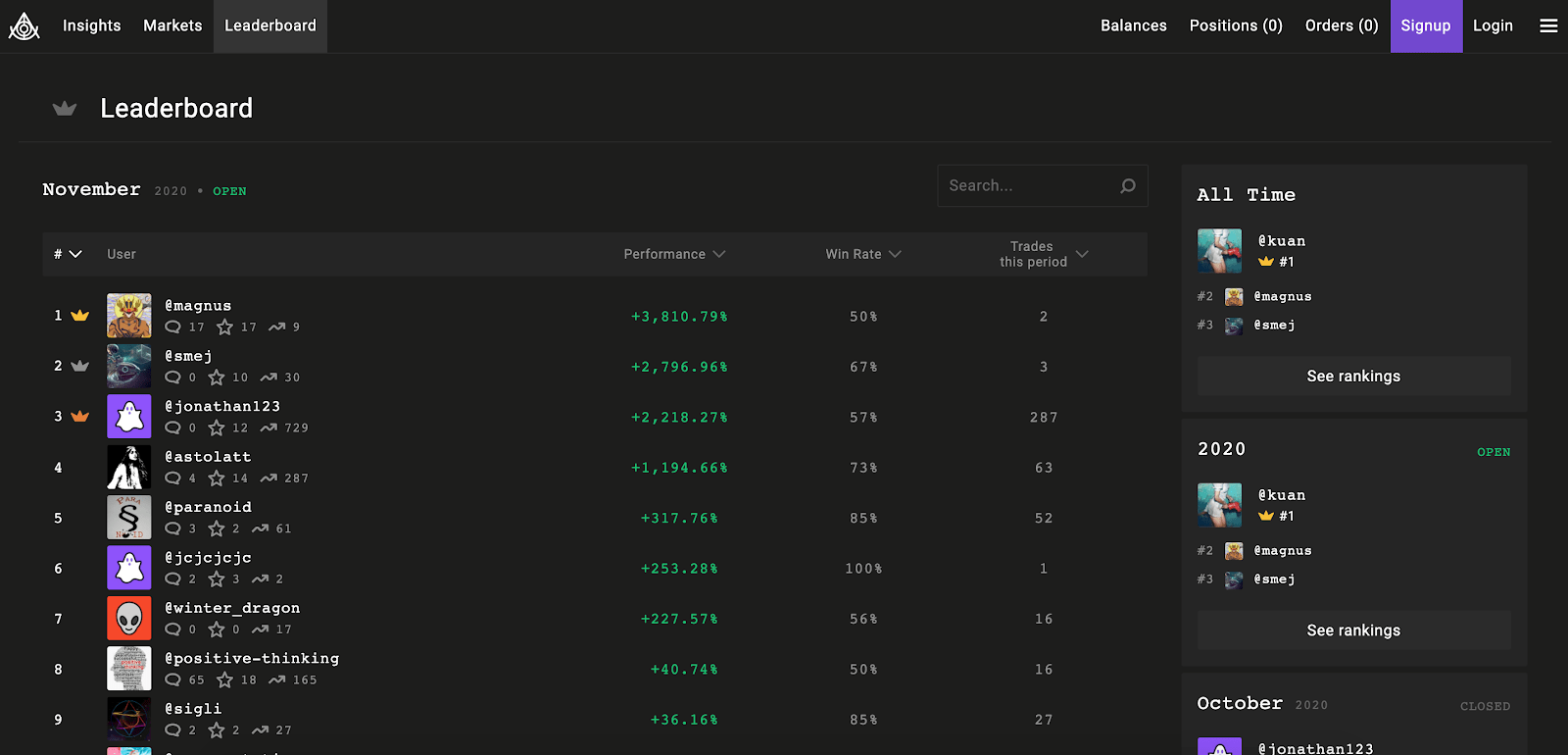Click the OPEN label beside November 2020

[x=229, y=191]
